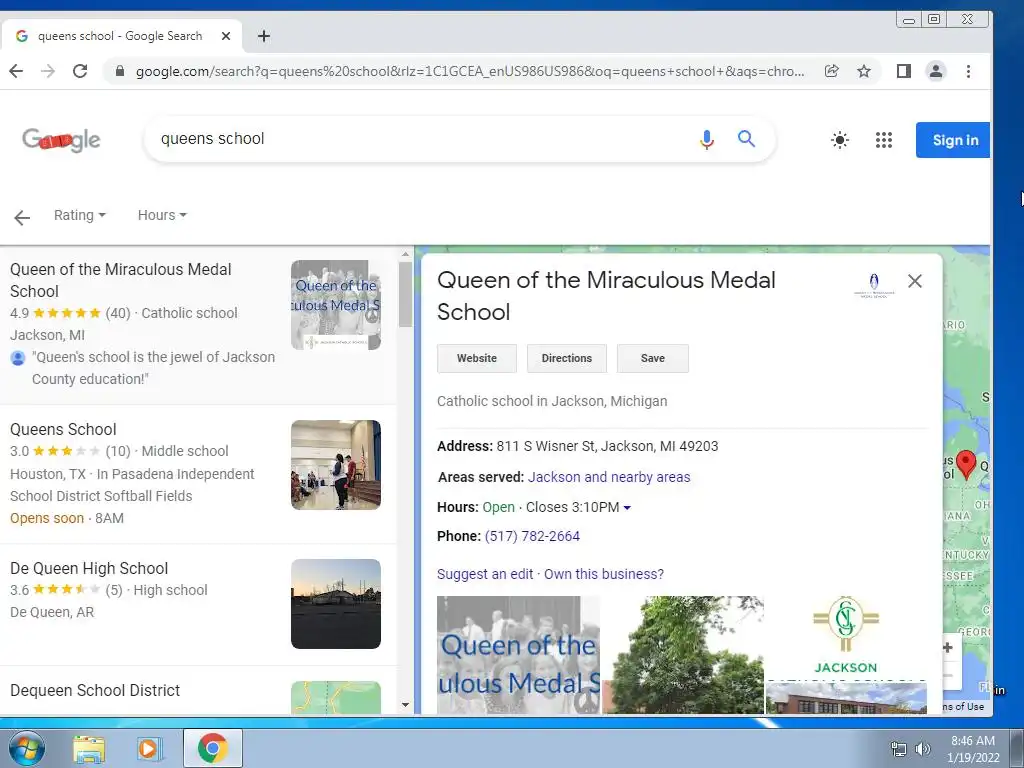Save this place with Save button
This screenshot has width=1024, height=768.
[x=652, y=359]
